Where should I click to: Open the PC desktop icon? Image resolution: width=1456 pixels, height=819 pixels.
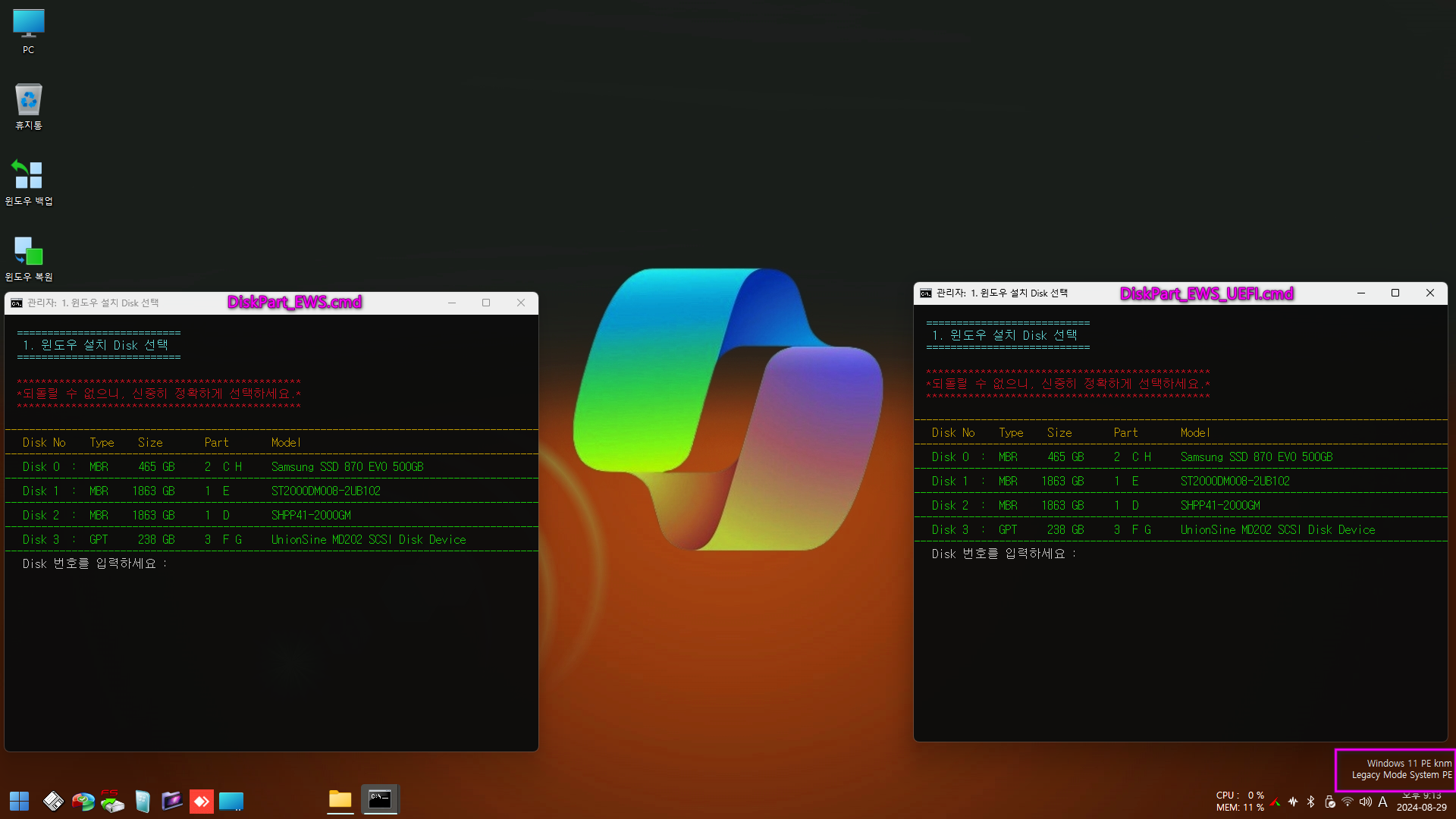coord(28,31)
